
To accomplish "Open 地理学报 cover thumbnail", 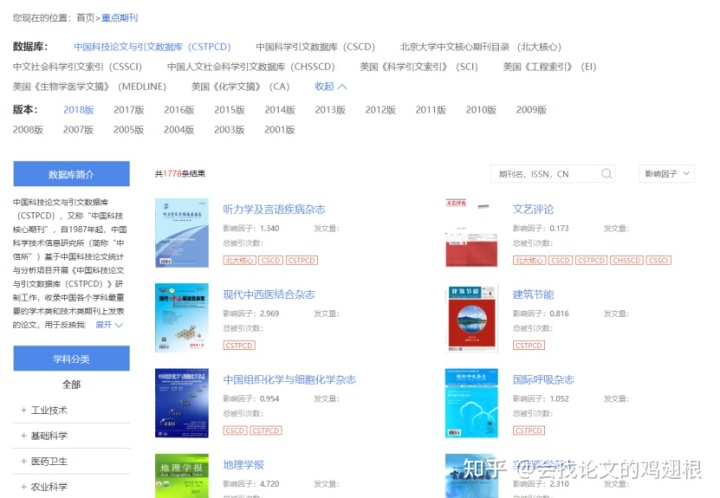I will click(x=182, y=476).
